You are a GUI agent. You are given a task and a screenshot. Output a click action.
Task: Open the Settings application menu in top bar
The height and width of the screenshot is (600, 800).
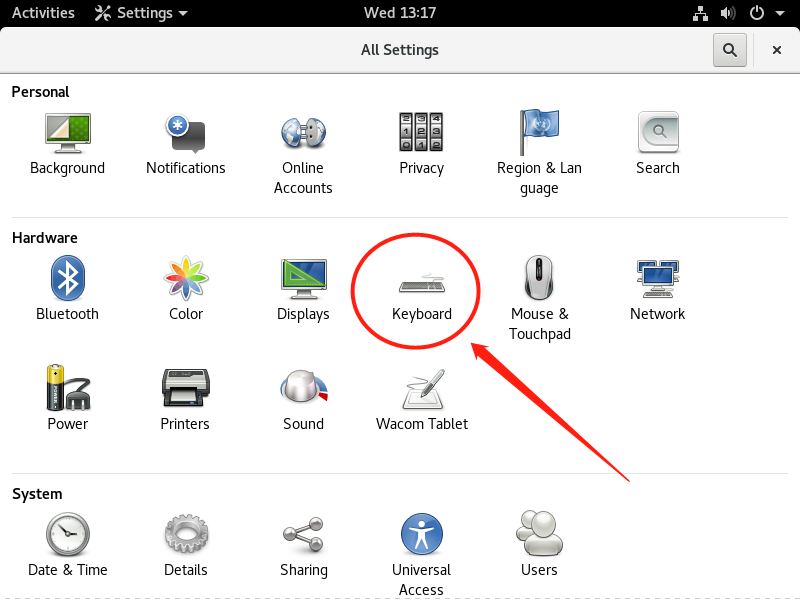(x=141, y=13)
